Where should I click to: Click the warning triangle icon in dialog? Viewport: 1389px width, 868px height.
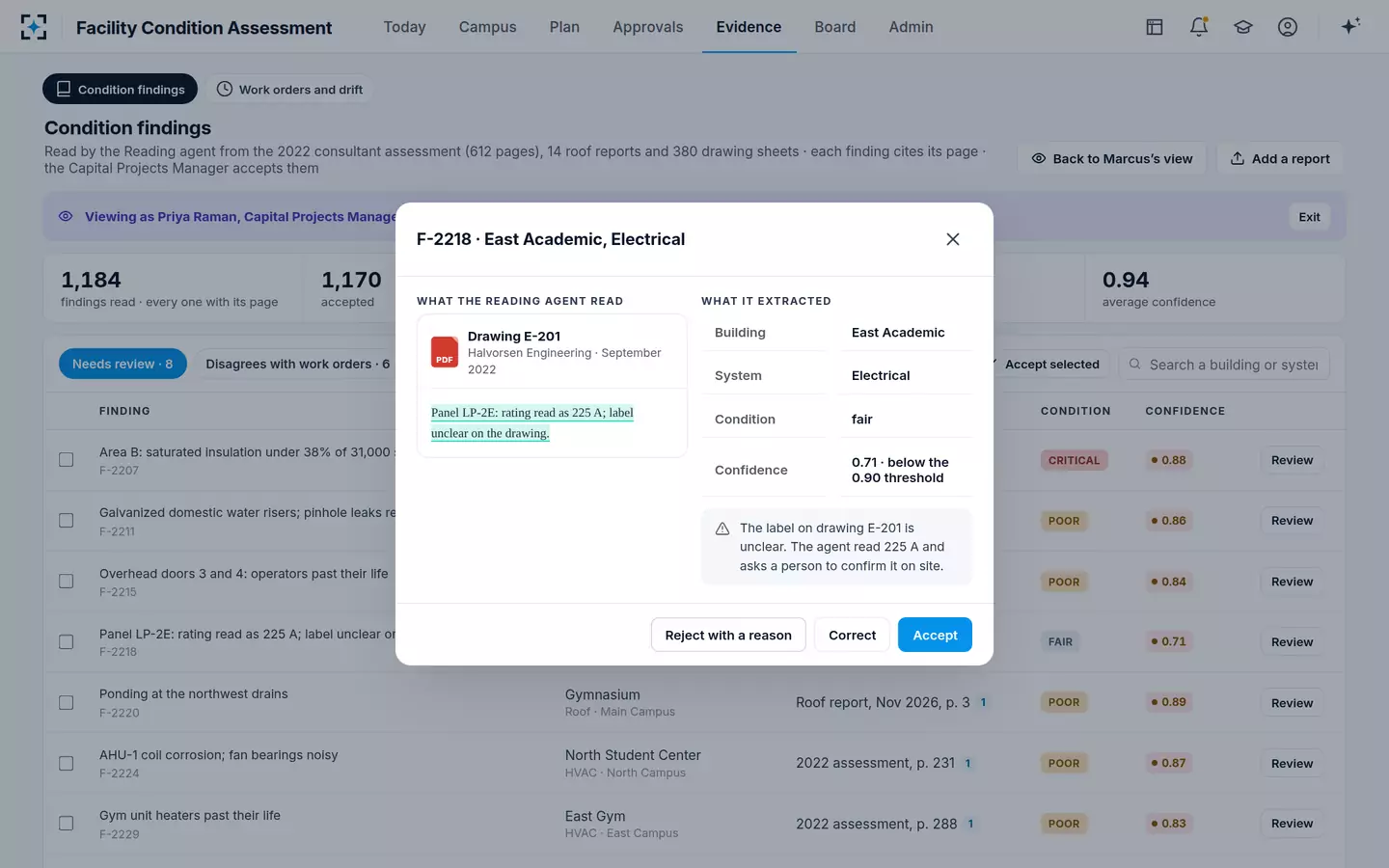(722, 529)
